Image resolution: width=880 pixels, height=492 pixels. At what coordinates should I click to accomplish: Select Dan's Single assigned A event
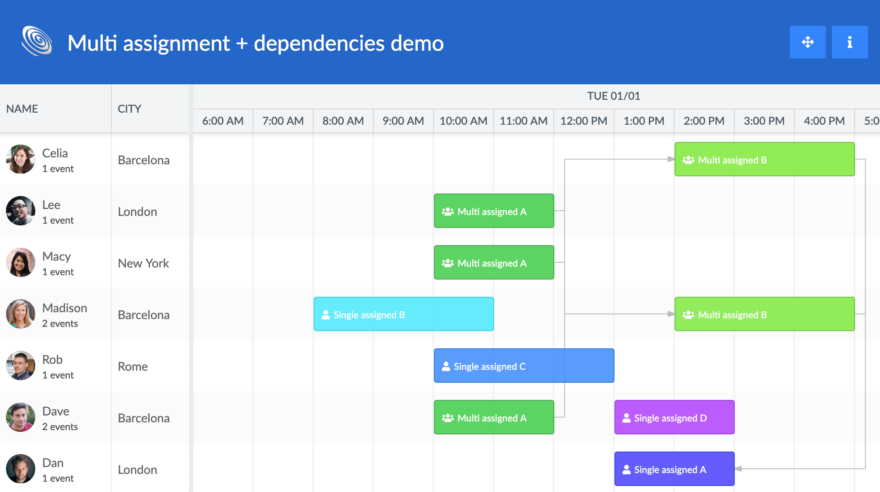tap(674, 469)
